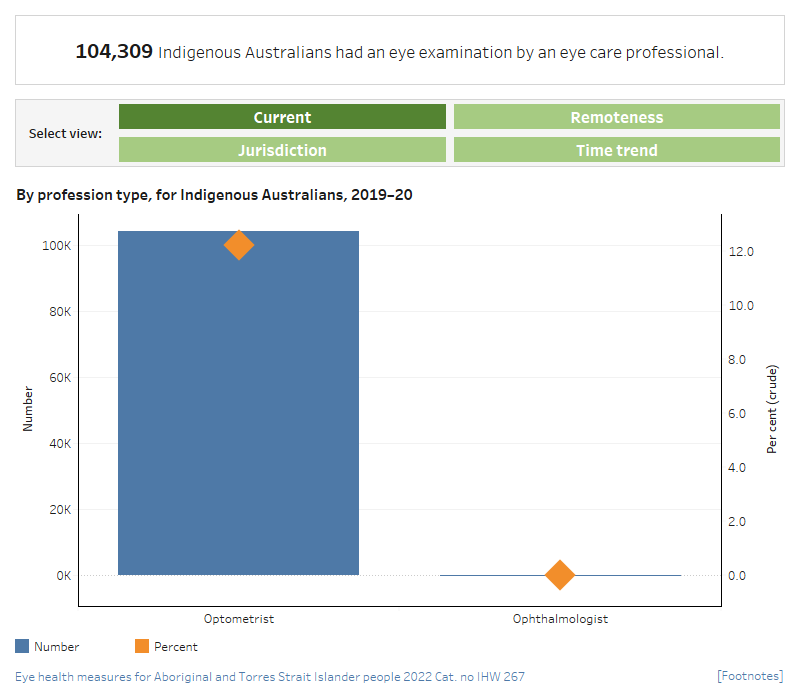Select the Current view button

pyautogui.click(x=282, y=116)
